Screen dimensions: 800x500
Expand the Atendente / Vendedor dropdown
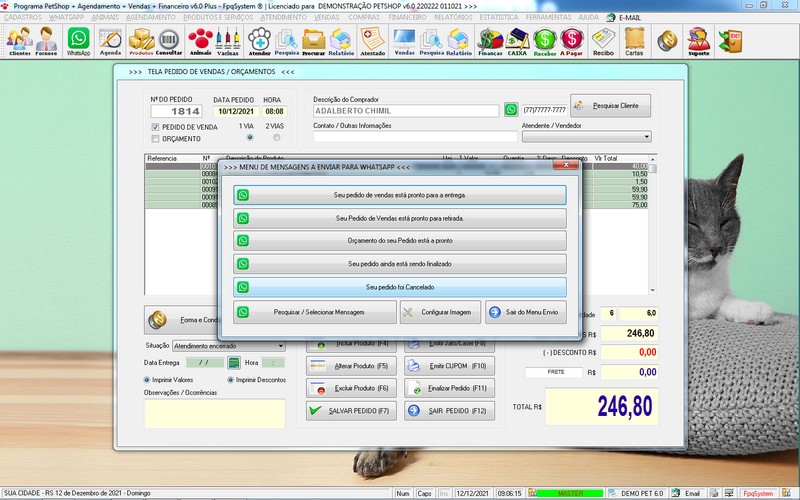[647, 137]
